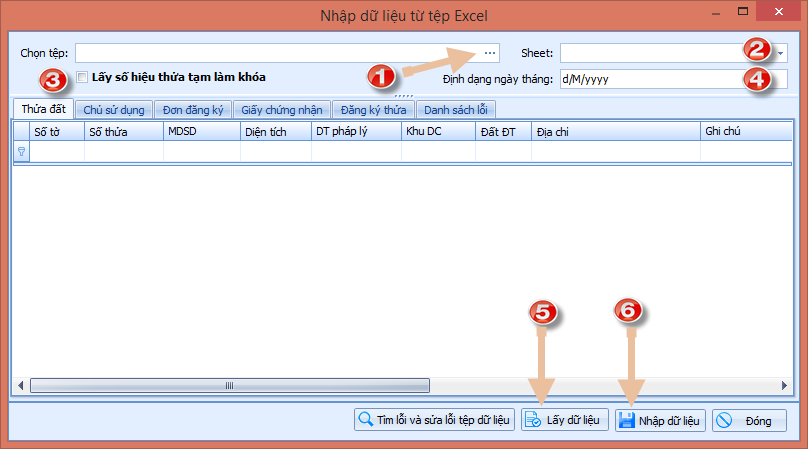Click the Chọn tệp file path field
Image resolution: width=808 pixels, height=449 pixels.
(275, 52)
